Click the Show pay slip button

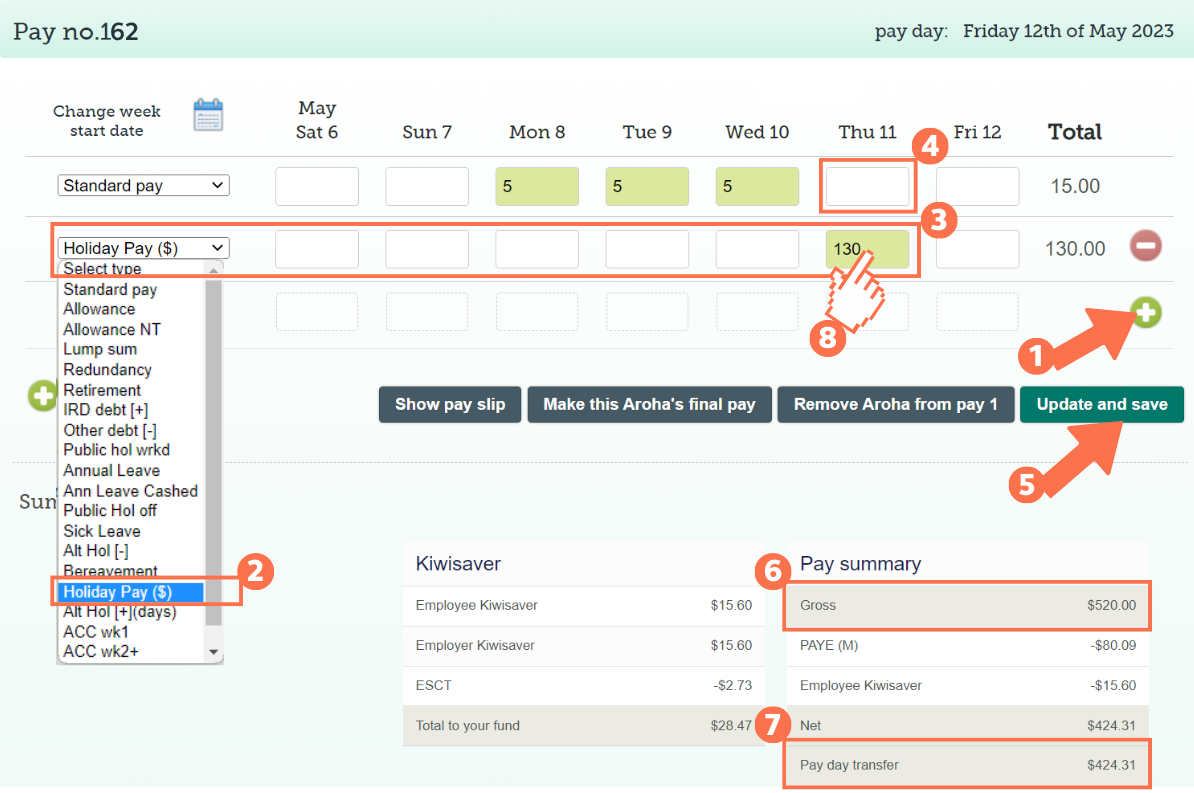[449, 404]
